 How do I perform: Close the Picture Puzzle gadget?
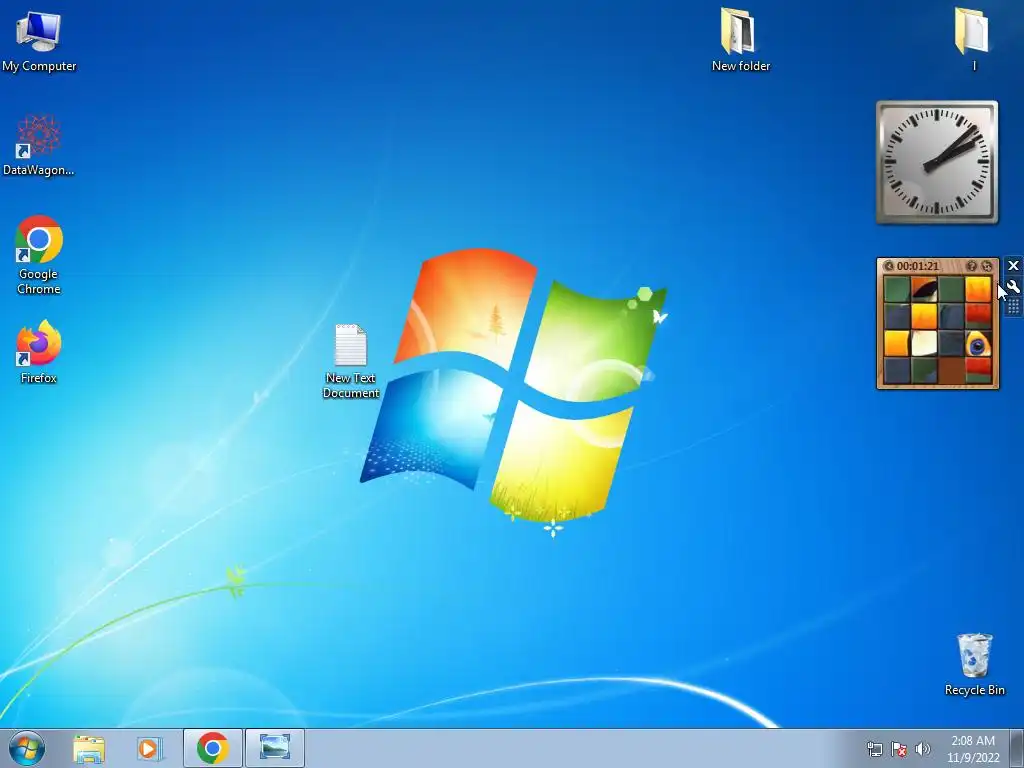coord(1013,265)
